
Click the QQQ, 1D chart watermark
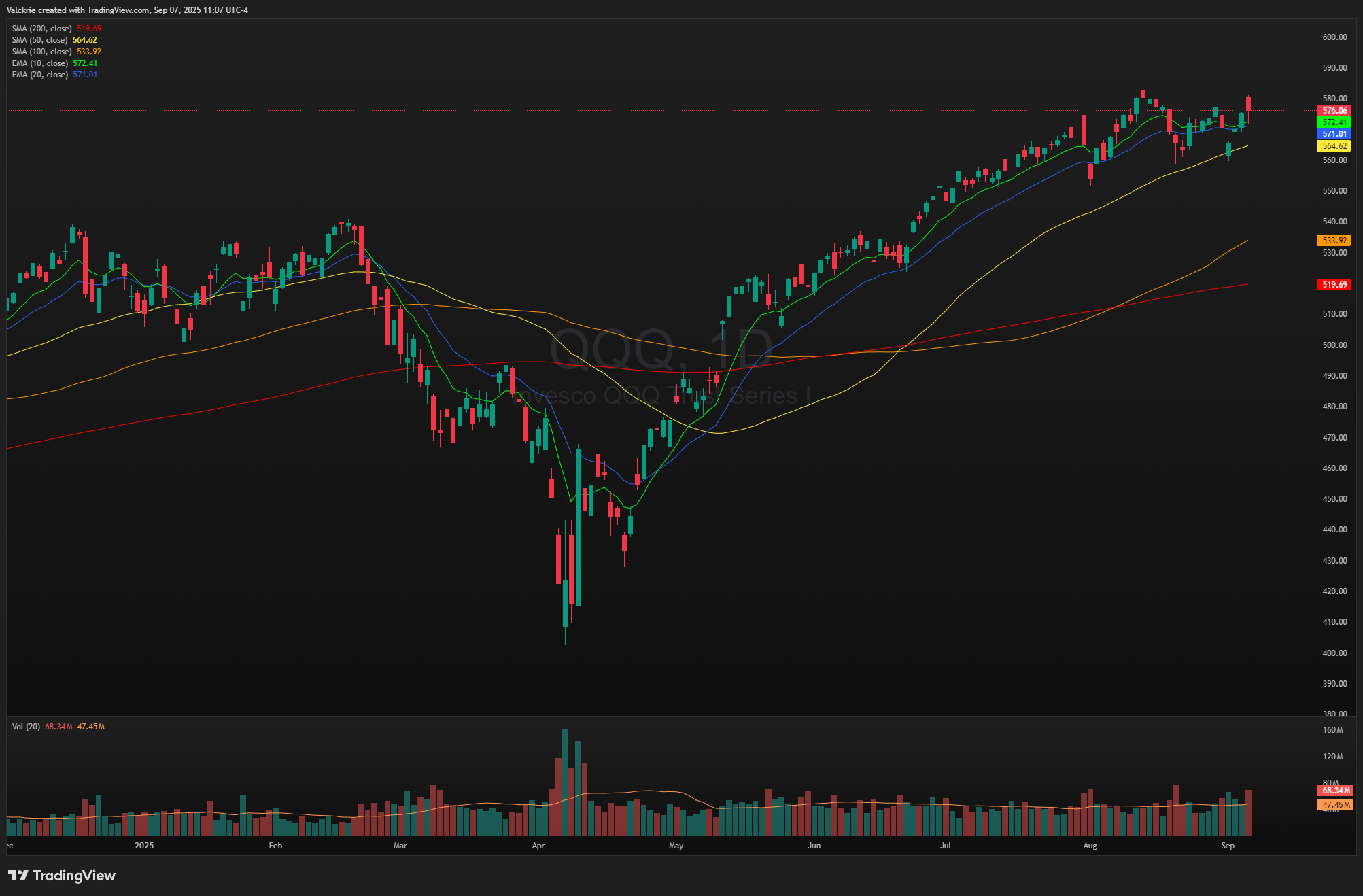[661, 349]
